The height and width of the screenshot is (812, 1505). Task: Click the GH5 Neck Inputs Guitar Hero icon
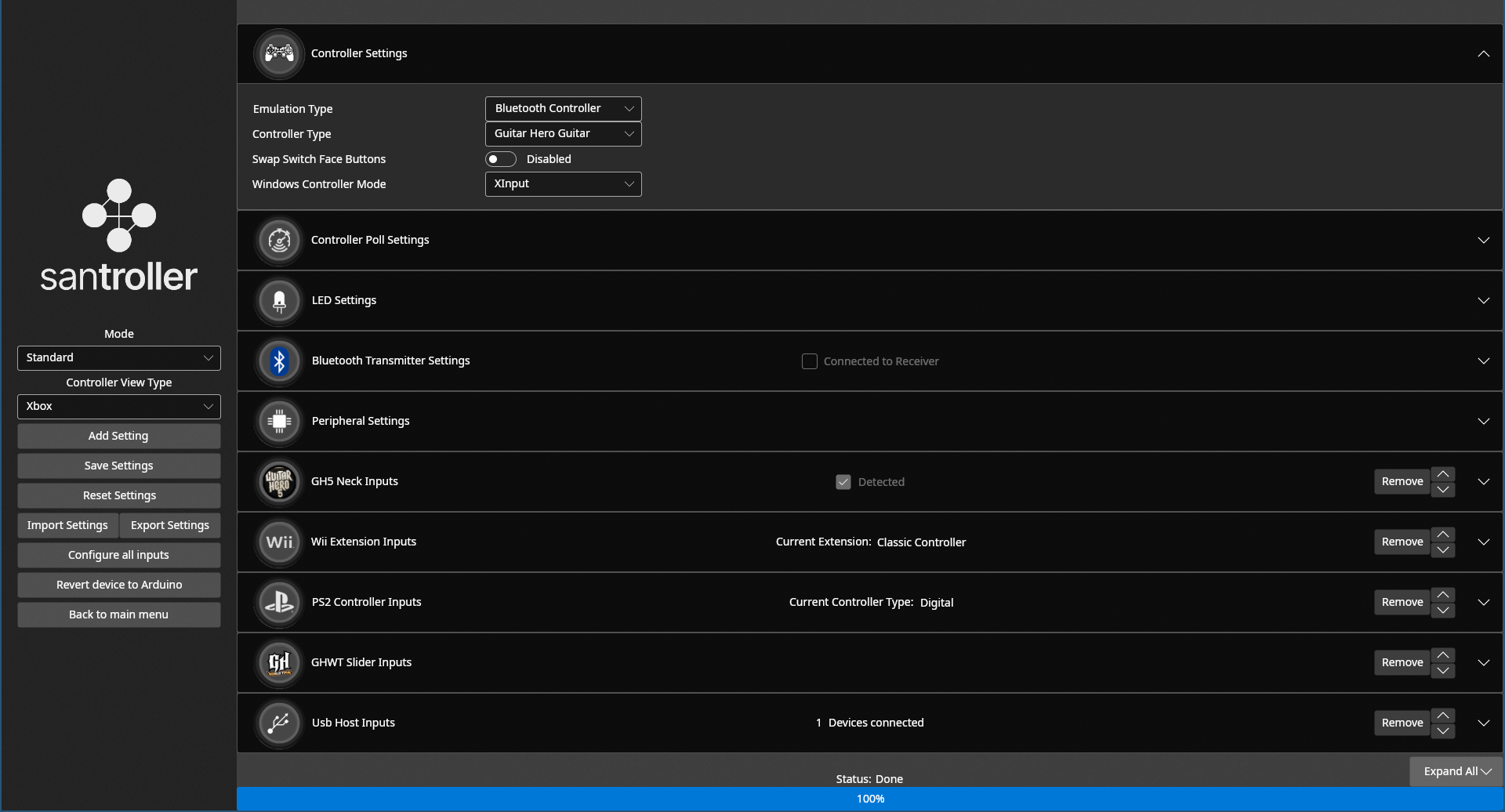tap(279, 481)
